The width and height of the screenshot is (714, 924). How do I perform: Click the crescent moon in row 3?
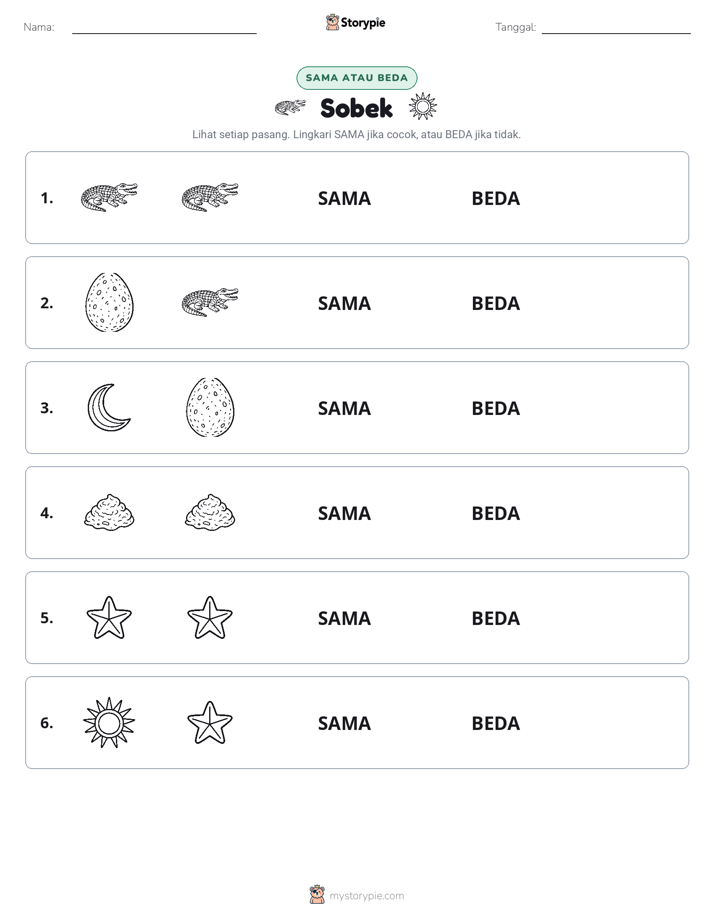(109, 407)
